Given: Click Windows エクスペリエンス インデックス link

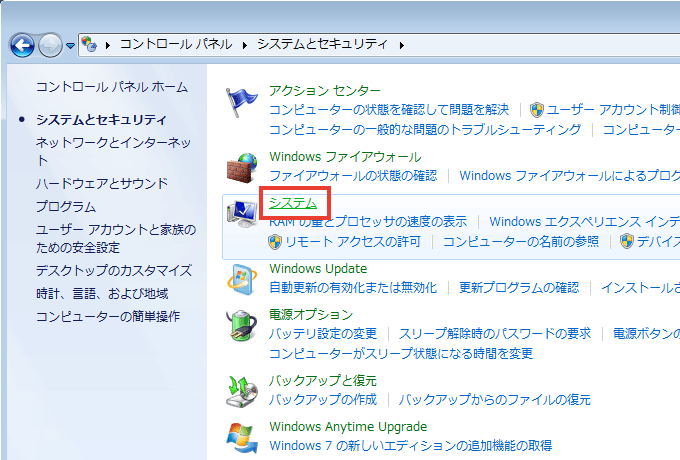Looking at the screenshot, I should 585,222.
